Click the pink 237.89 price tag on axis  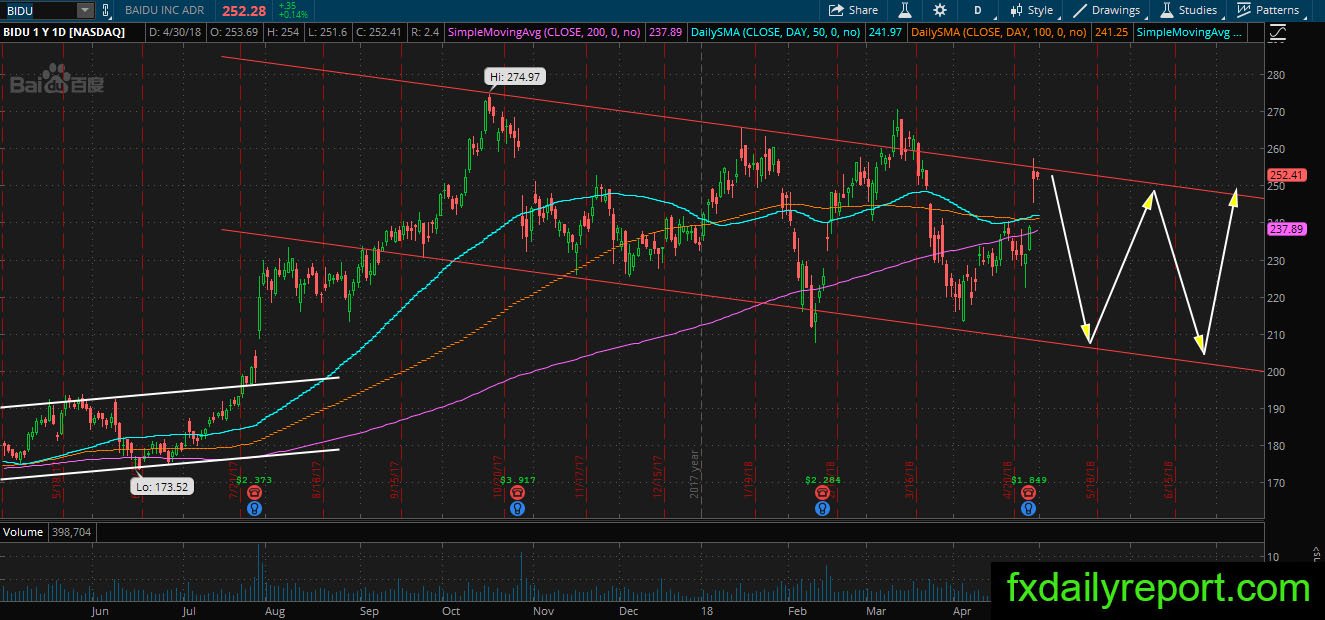pos(1286,229)
